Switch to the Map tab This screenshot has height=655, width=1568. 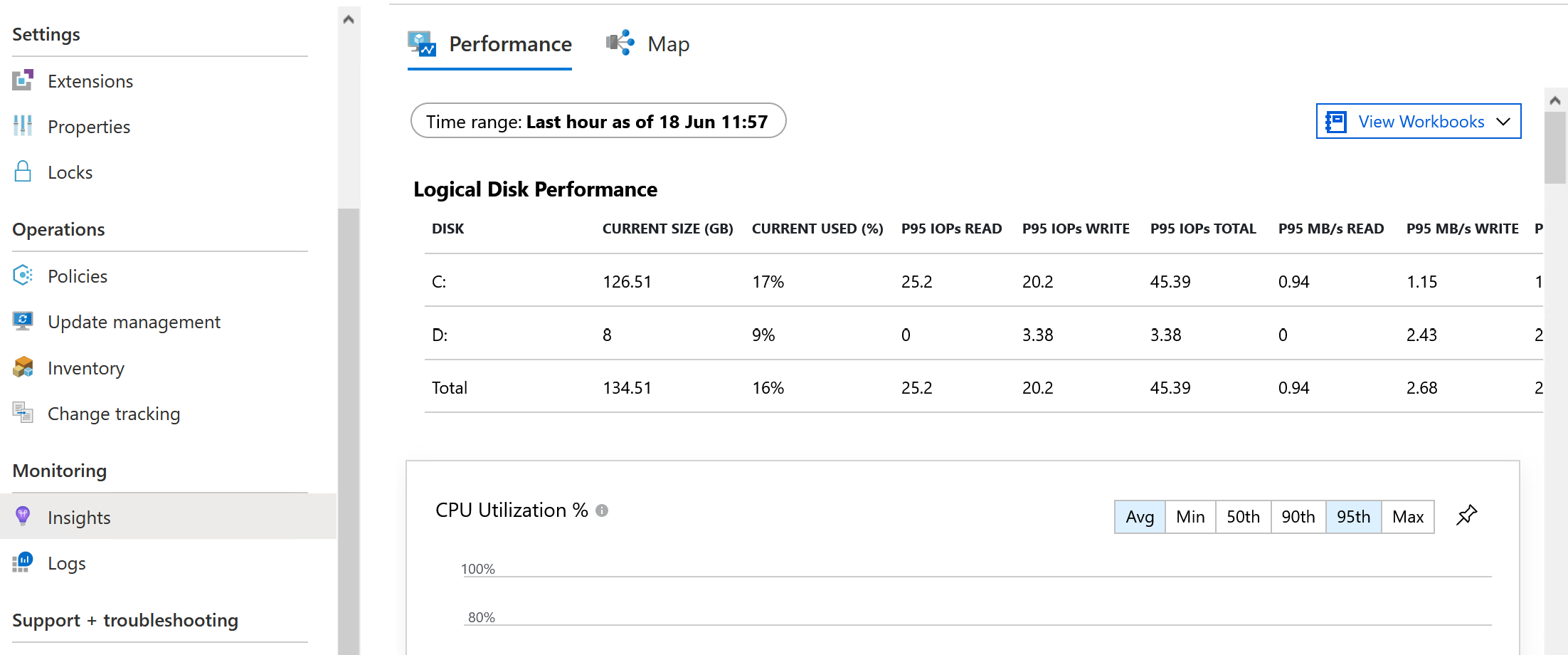[647, 44]
